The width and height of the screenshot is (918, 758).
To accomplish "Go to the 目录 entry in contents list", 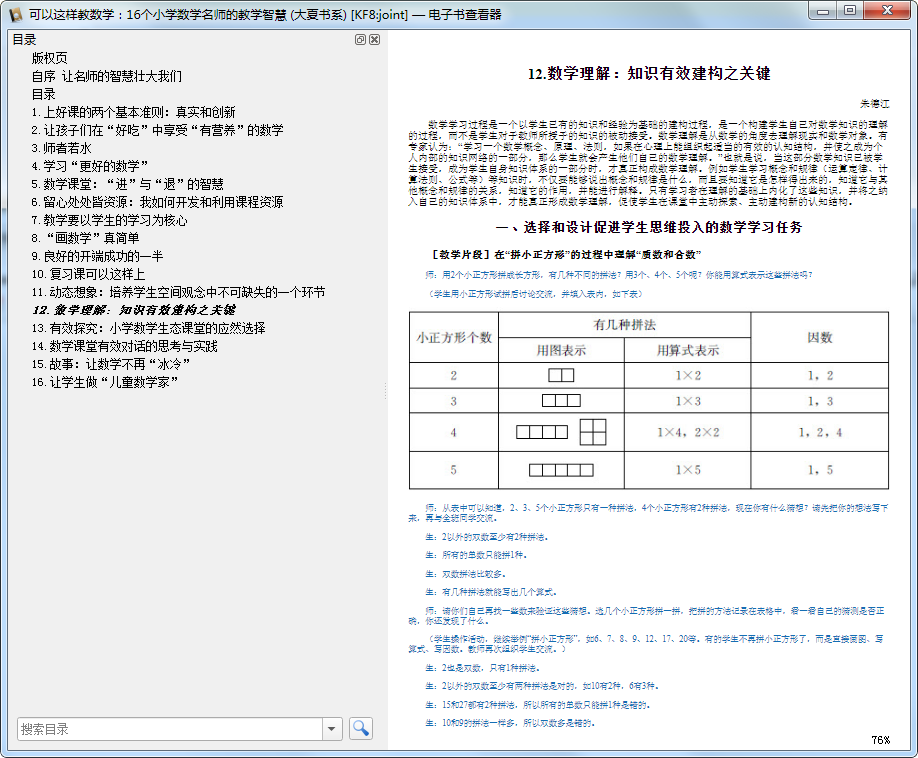I will pos(43,94).
